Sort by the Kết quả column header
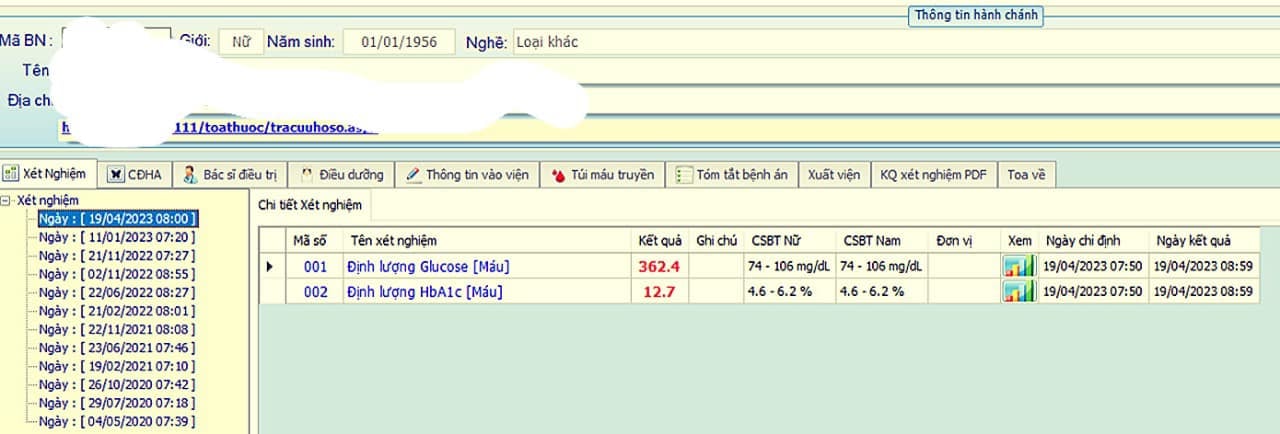Viewport: 1280px width, 434px height. pos(660,241)
